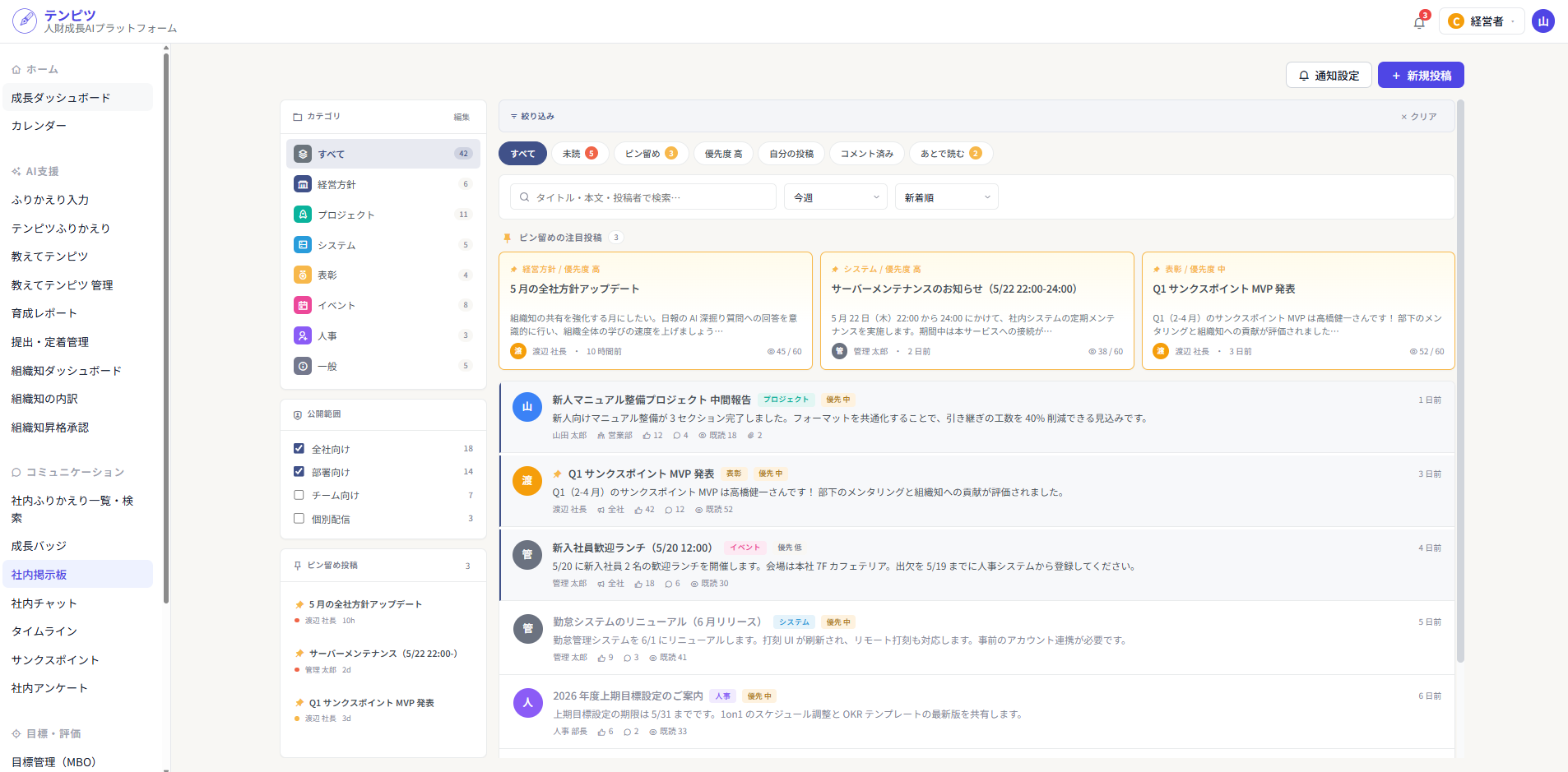Click the システム category icon
The width and height of the screenshot is (1568, 772).
coord(303,245)
